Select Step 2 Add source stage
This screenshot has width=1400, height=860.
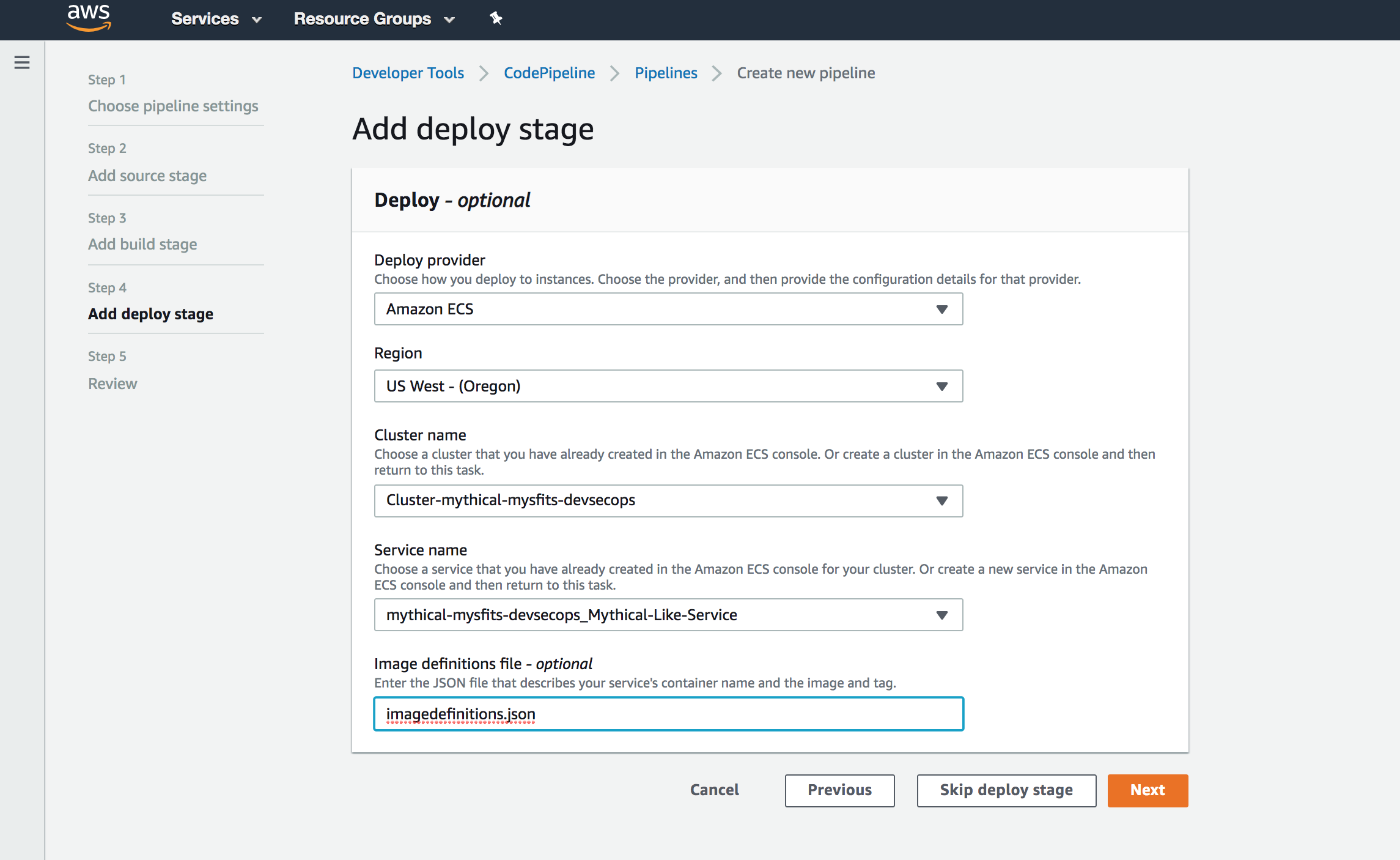coord(147,176)
